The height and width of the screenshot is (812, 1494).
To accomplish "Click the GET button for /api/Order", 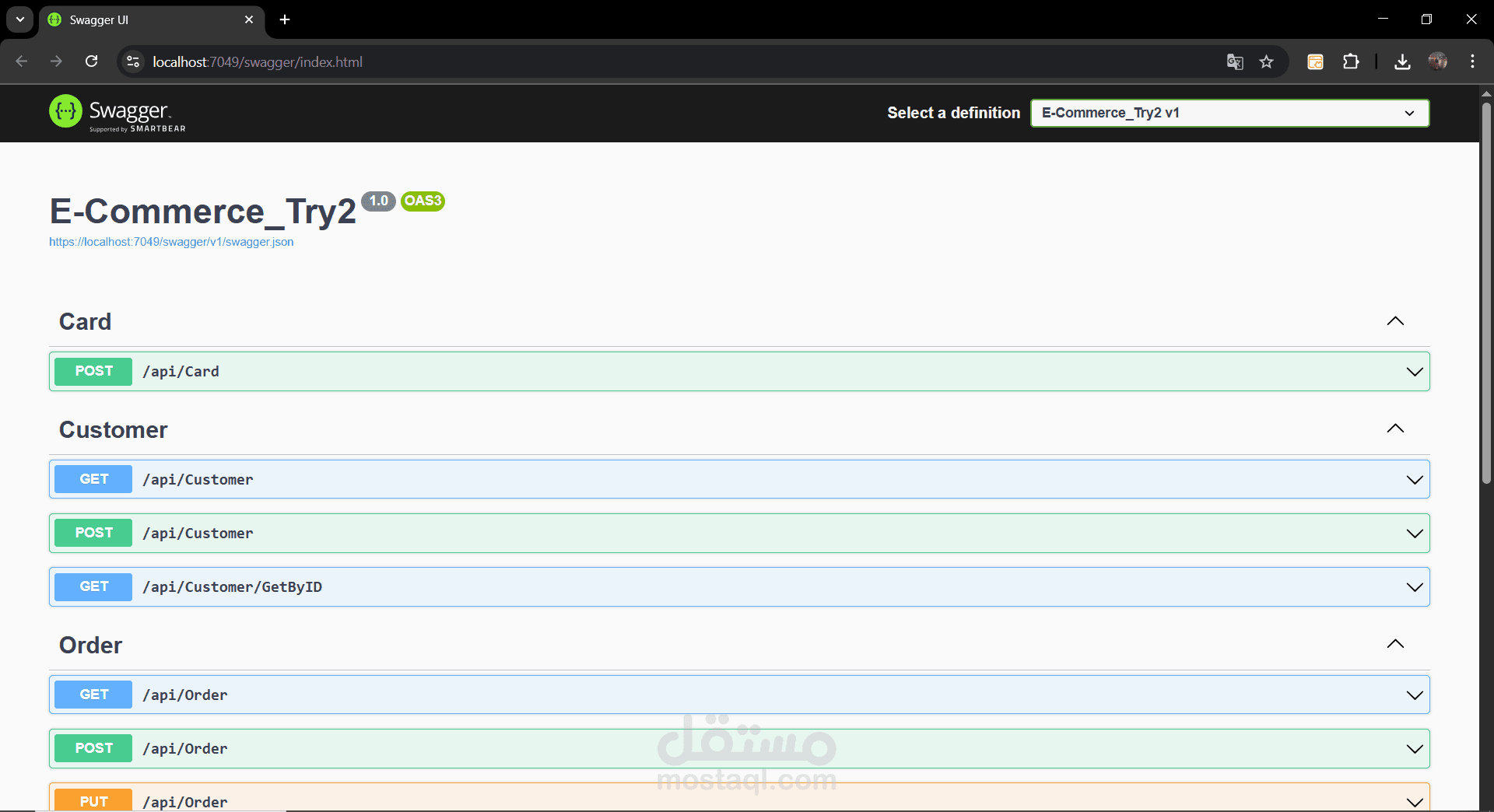I will (93, 695).
